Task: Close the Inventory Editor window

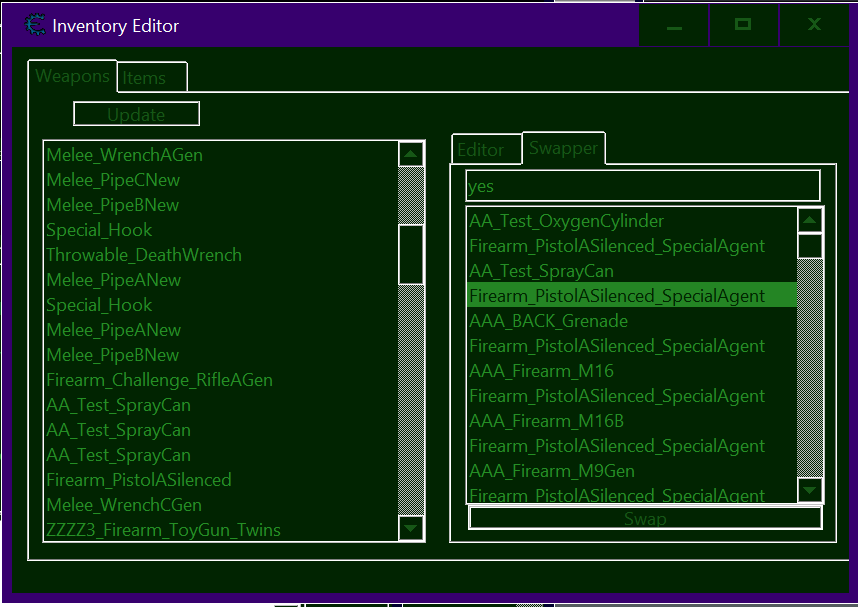Action: [814, 25]
